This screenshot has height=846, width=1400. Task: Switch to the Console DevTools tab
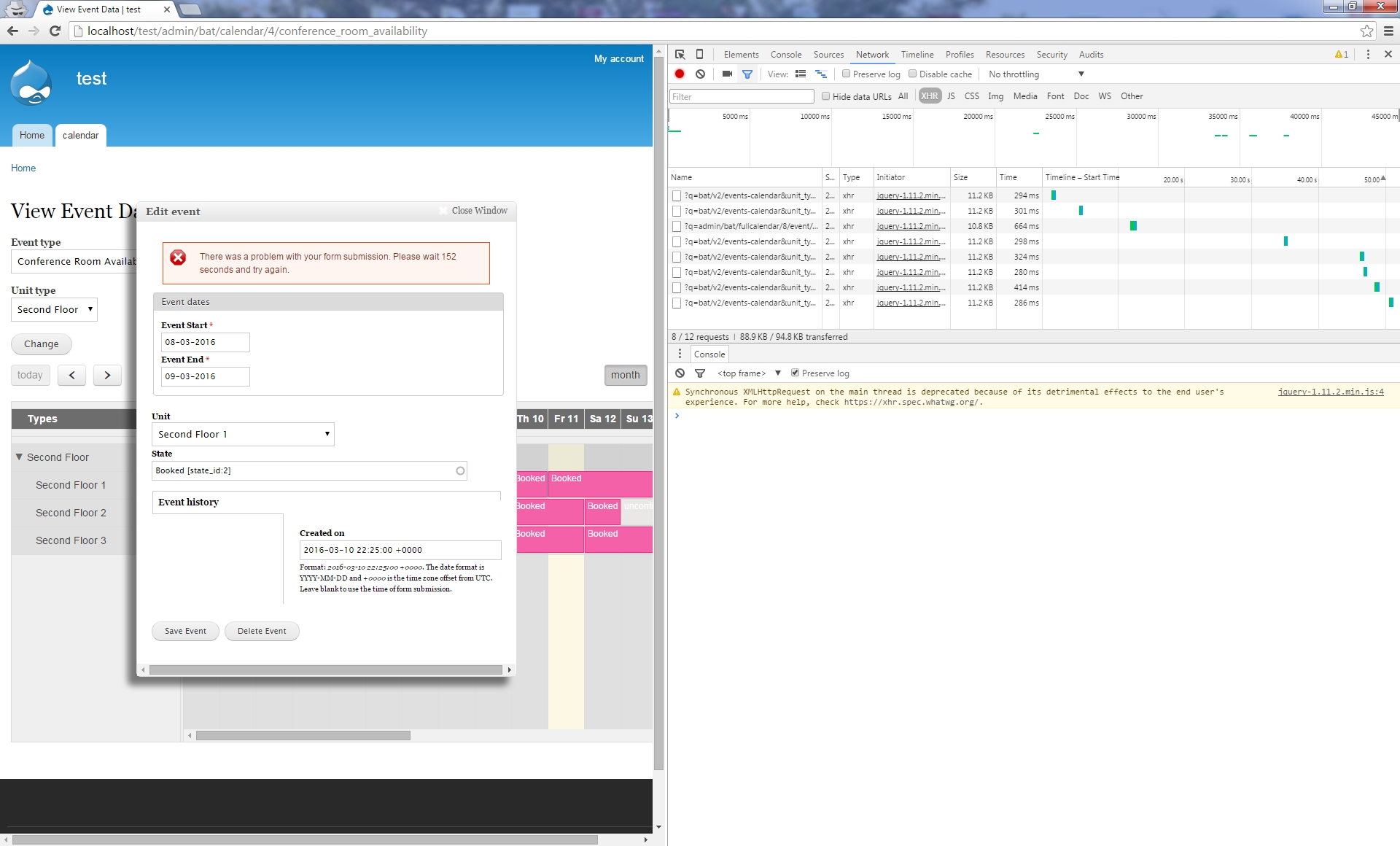pos(785,55)
